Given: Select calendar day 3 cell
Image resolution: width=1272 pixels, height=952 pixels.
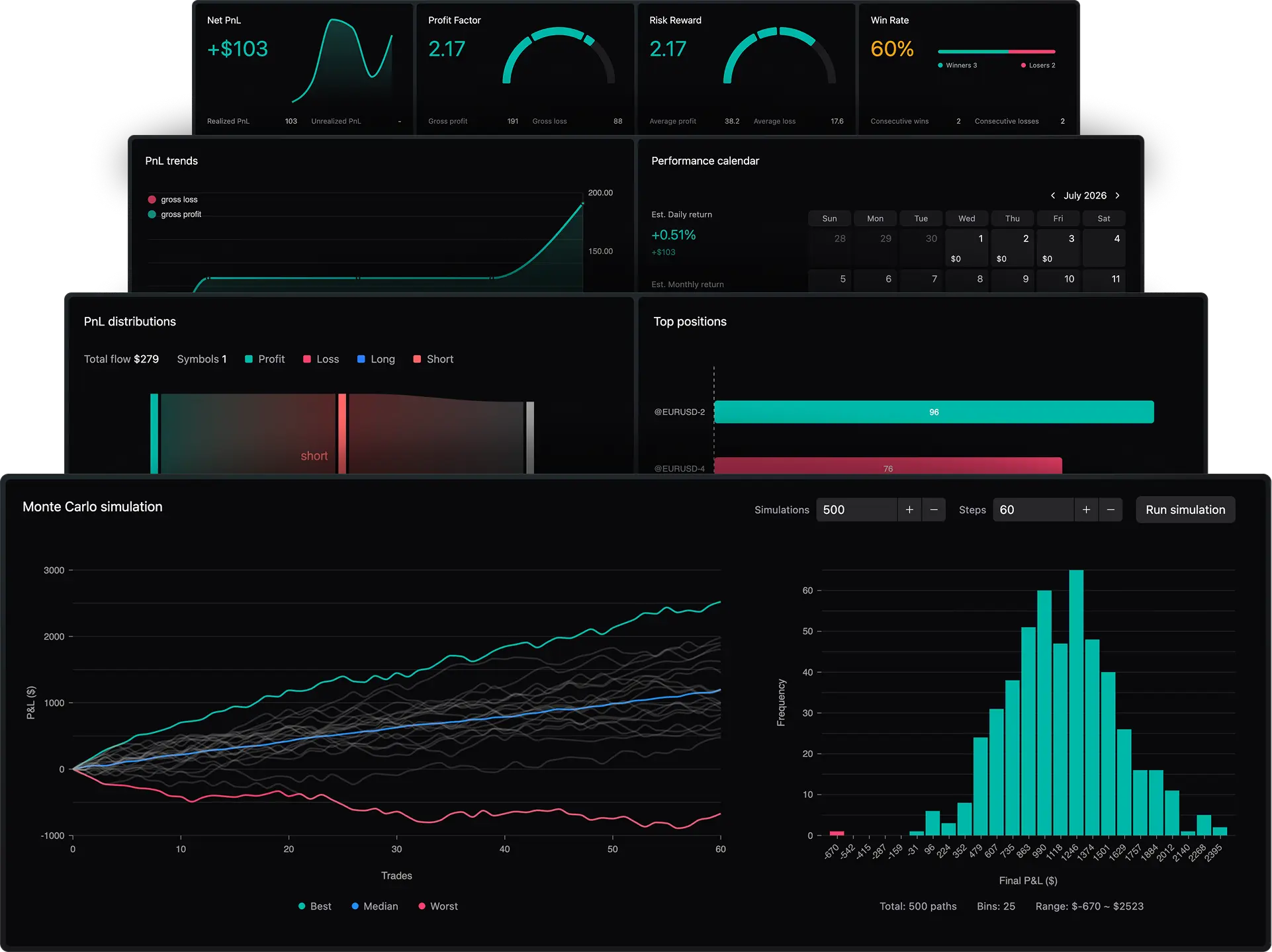Looking at the screenshot, I should coord(1058,247).
